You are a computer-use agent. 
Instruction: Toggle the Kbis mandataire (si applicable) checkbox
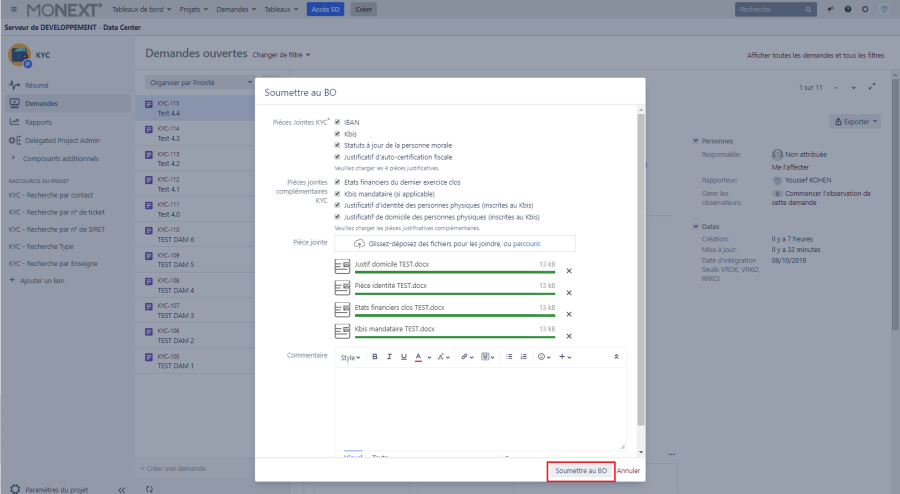337,193
